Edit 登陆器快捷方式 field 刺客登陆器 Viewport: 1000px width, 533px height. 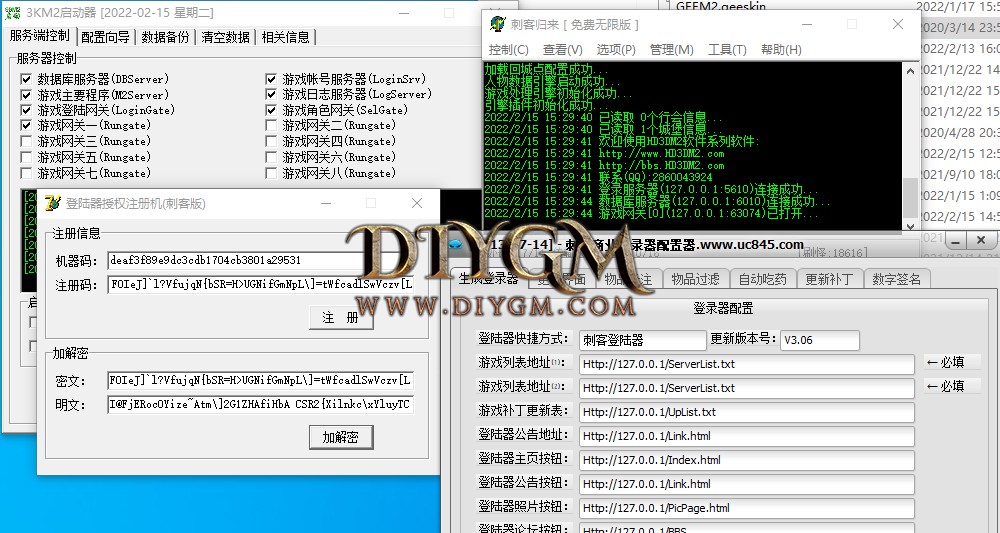tap(642, 340)
